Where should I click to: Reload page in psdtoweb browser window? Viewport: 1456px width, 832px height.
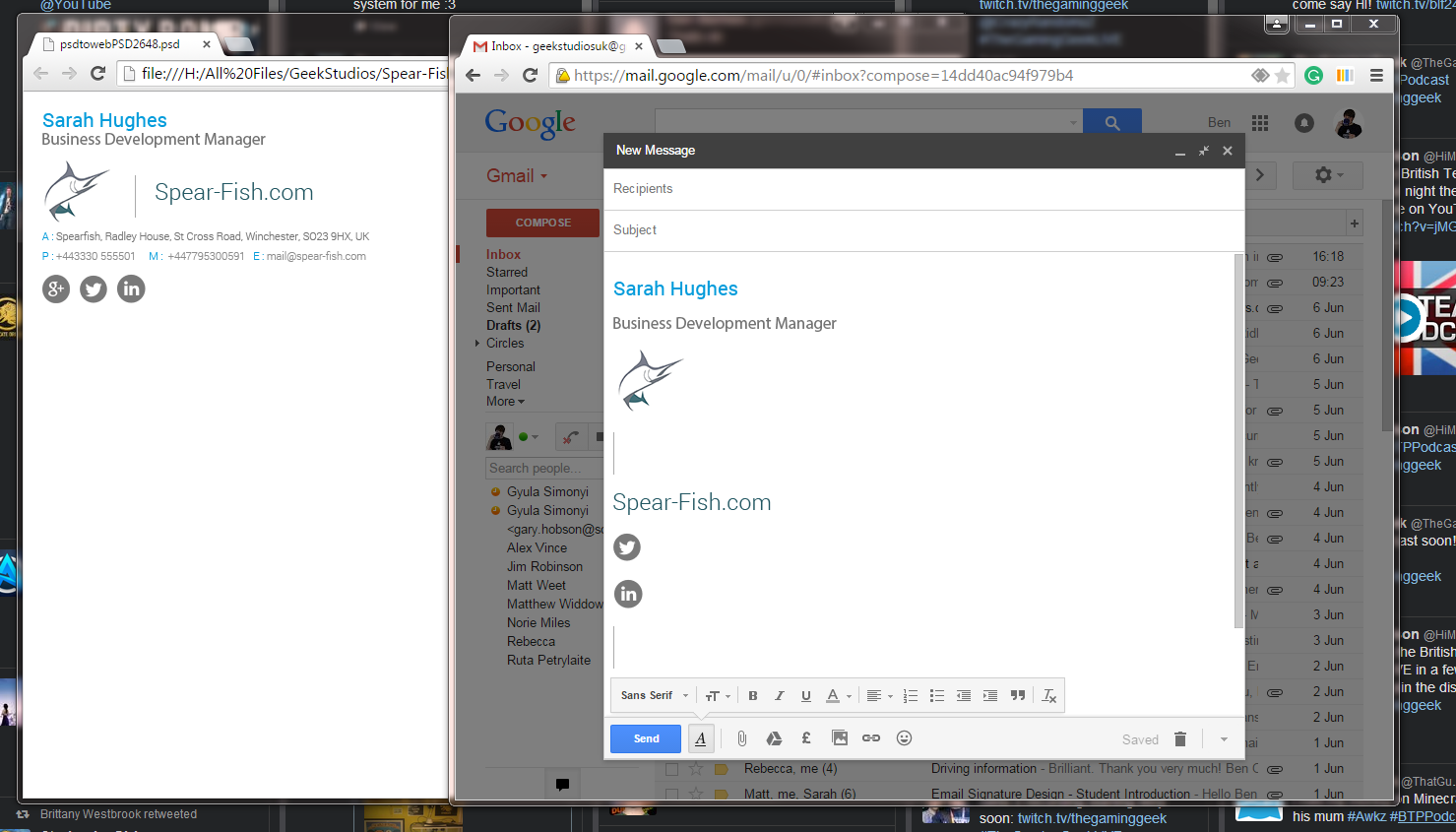[x=97, y=73]
